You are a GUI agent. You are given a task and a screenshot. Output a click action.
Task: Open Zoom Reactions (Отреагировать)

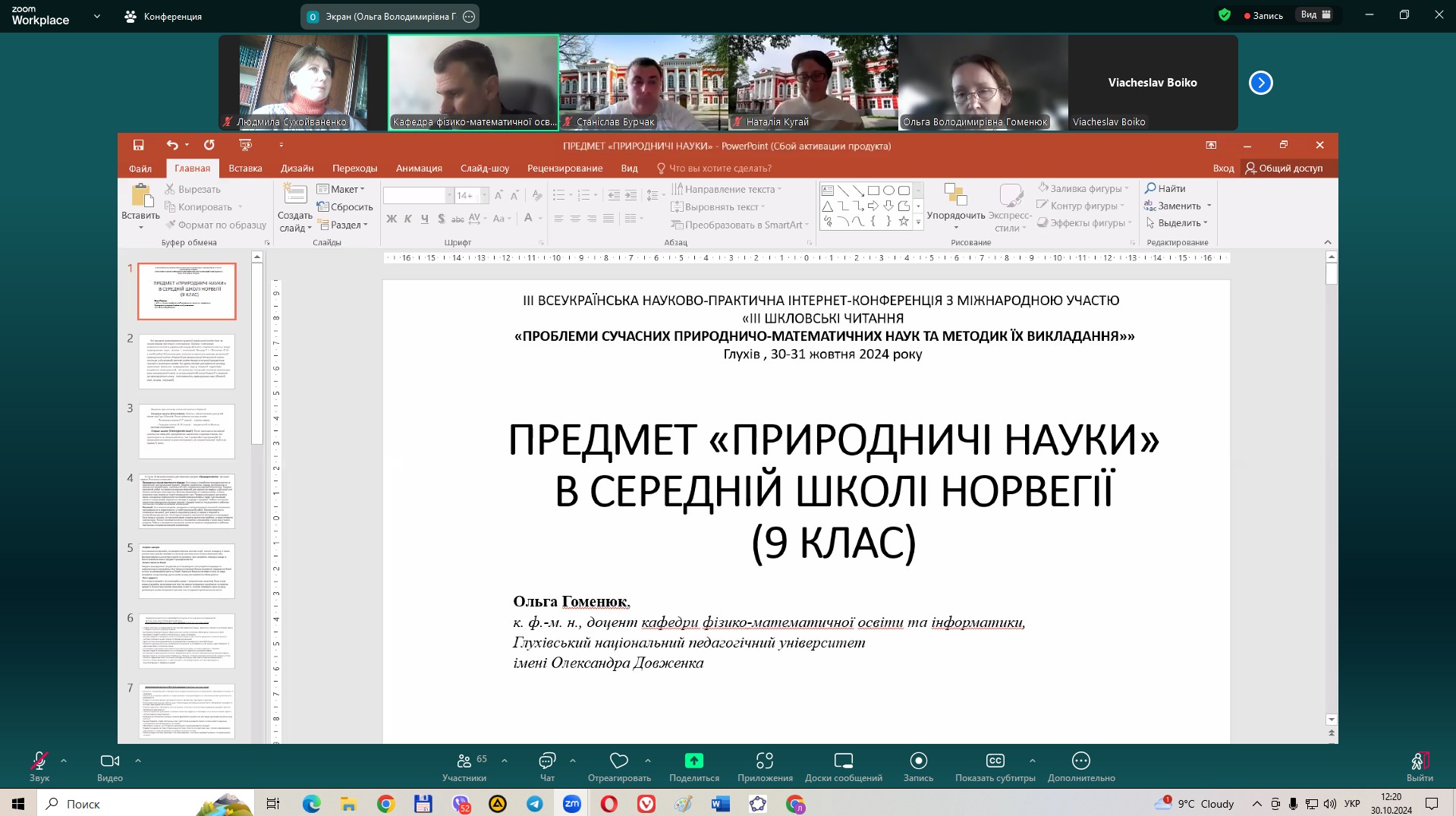click(x=619, y=767)
